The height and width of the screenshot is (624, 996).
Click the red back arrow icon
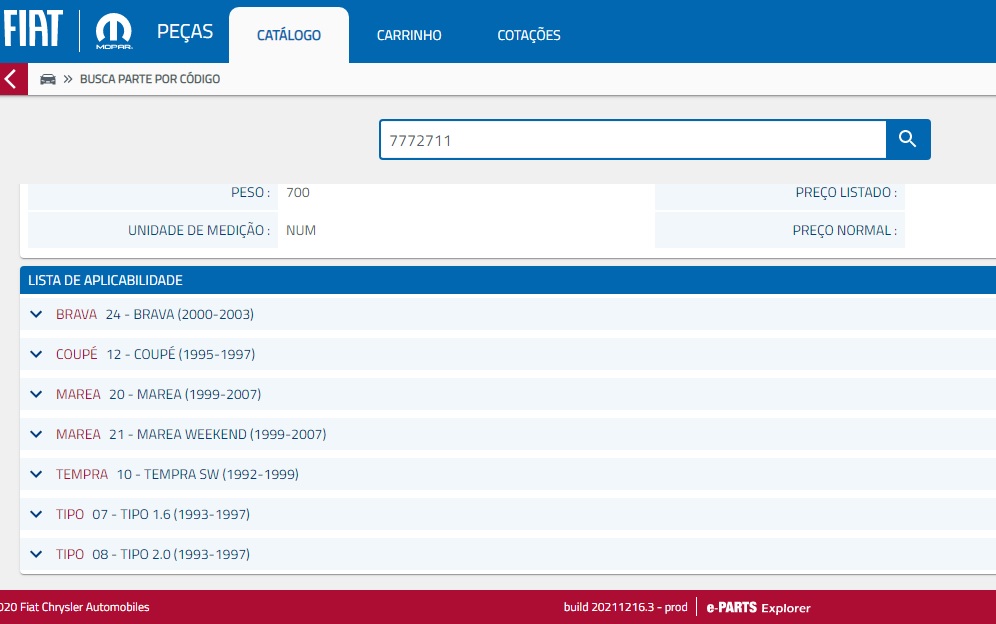click(x=13, y=79)
